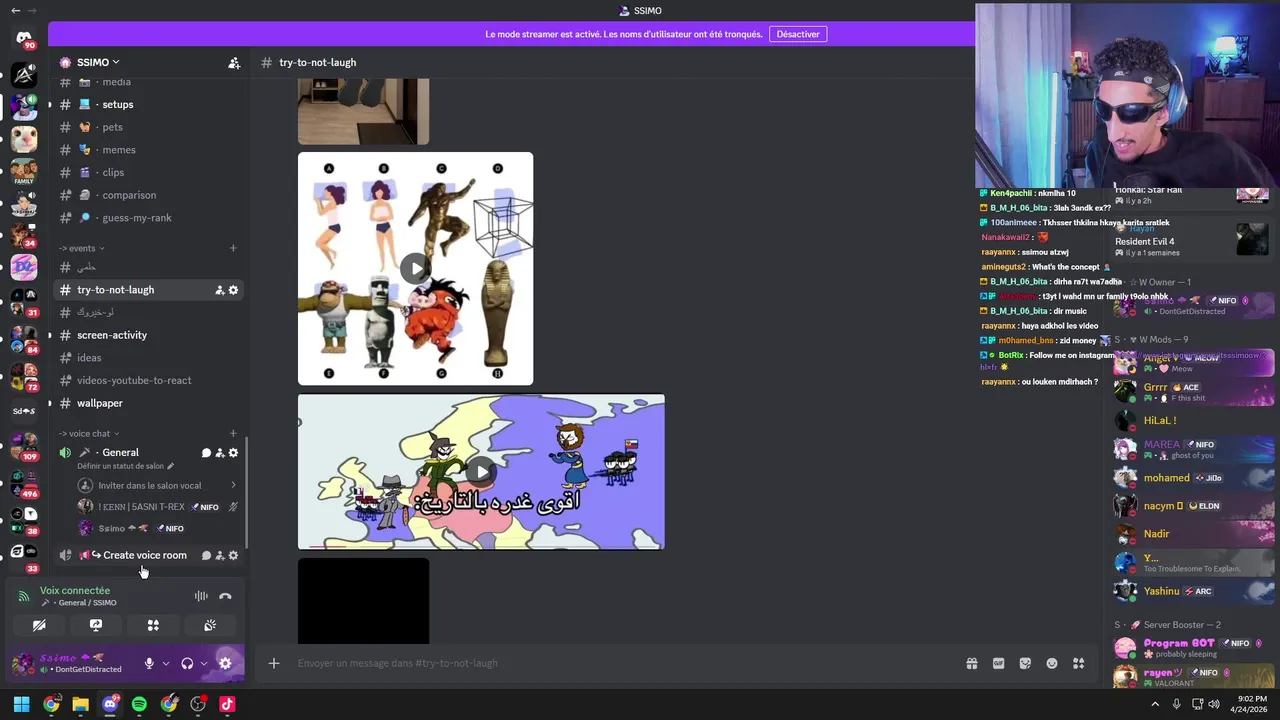Launch an activity from the voice panel
The image size is (1280, 720).
[x=153, y=625]
